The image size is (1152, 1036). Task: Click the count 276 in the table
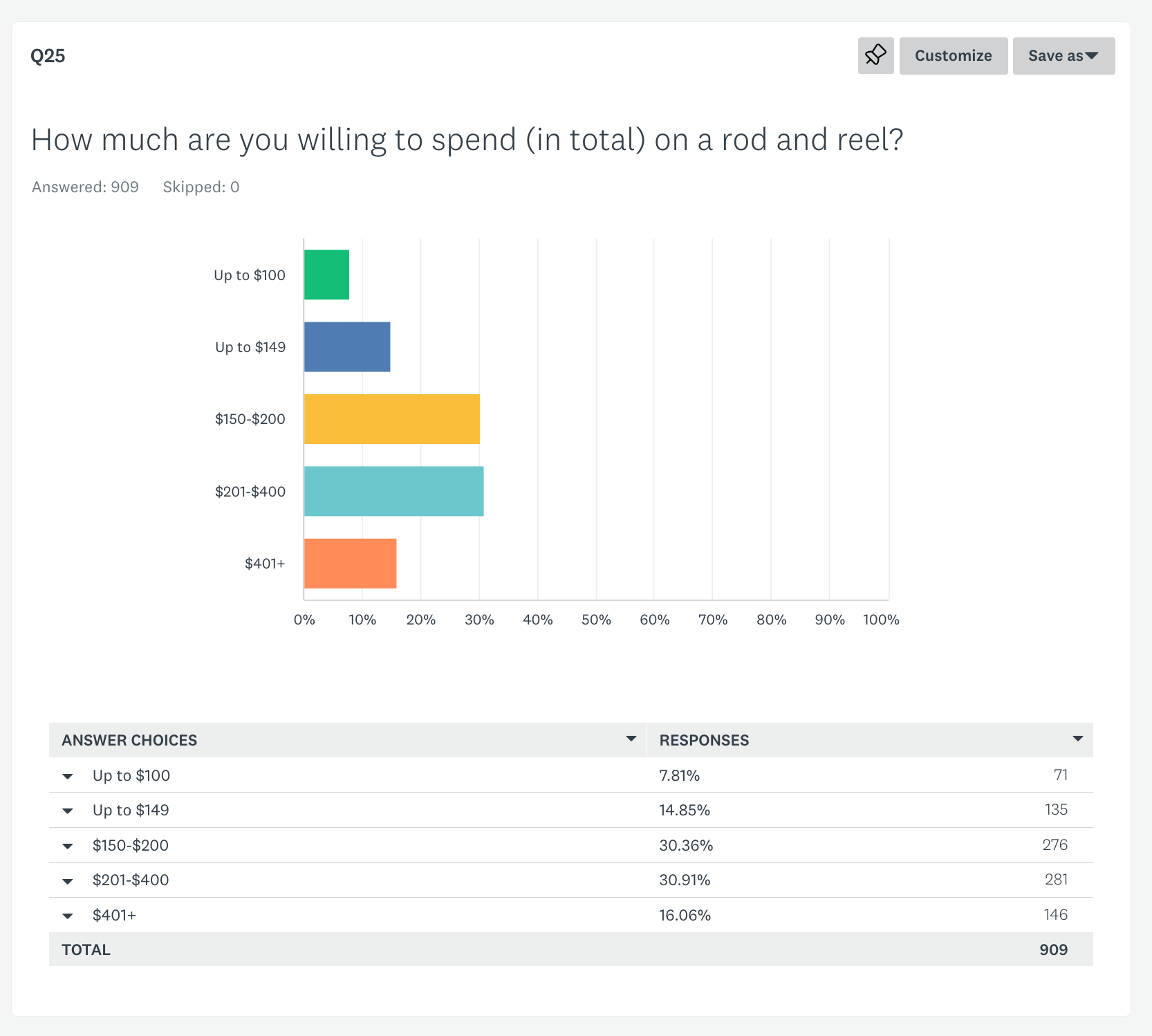pyautogui.click(x=1055, y=844)
